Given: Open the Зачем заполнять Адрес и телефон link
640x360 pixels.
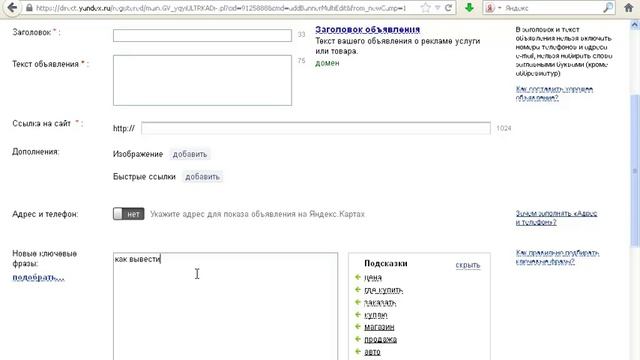Looking at the screenshot, I should coord(556,218).
